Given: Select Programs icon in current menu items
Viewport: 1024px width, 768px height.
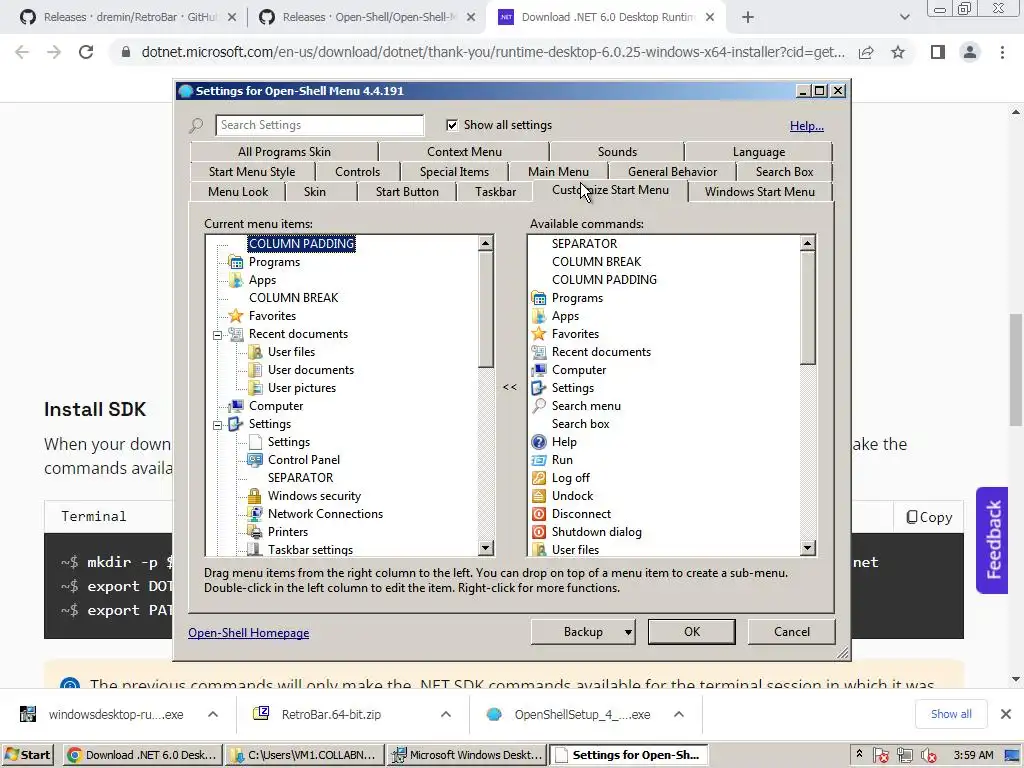Looking at the screenshot, I should [236, 262].
